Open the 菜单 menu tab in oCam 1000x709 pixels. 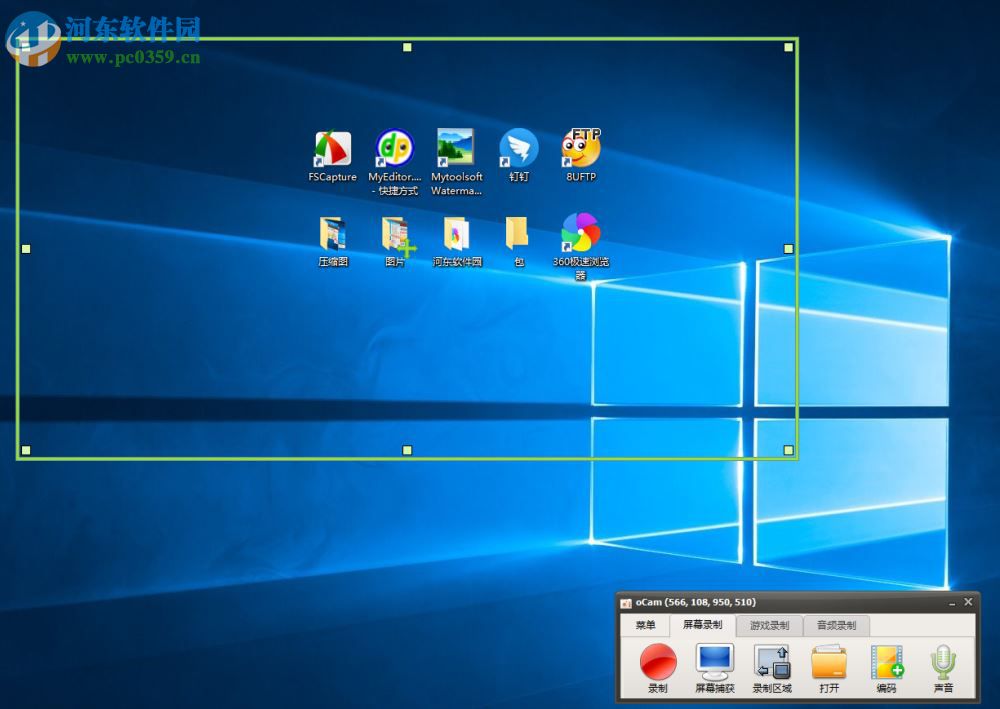pos(645,625)
